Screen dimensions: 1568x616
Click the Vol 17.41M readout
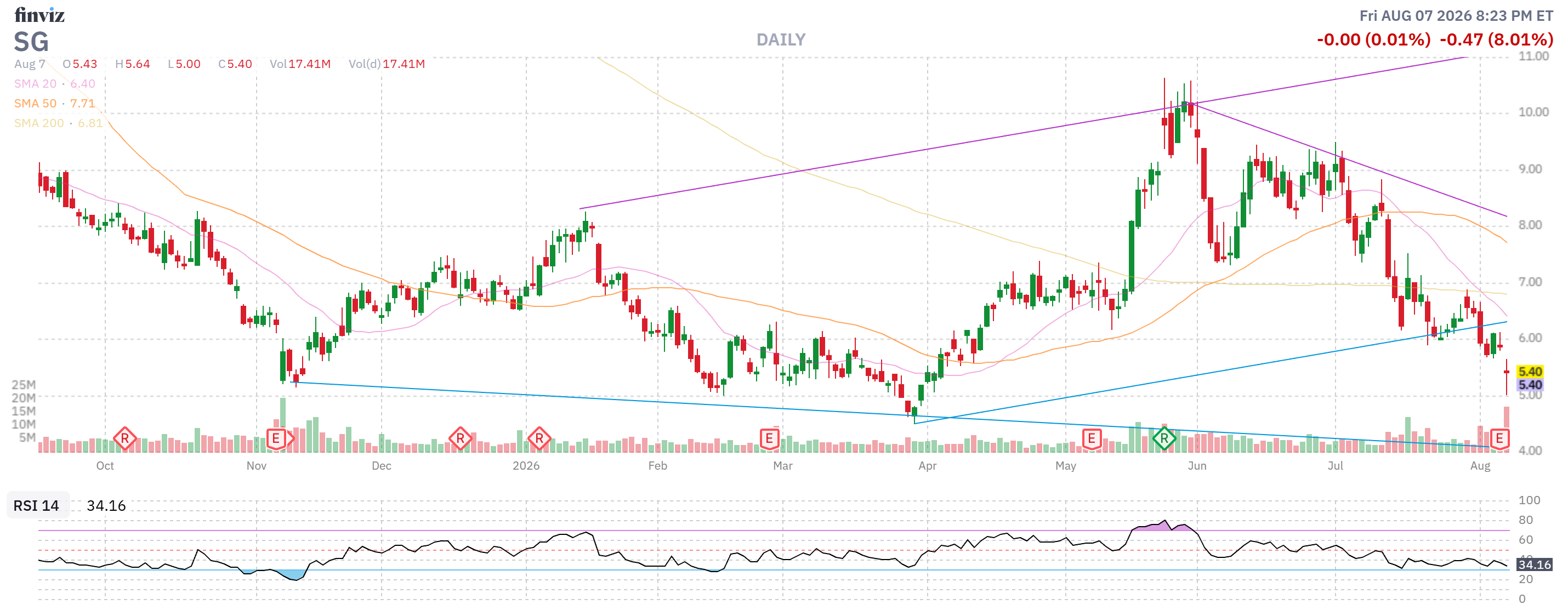300,64
